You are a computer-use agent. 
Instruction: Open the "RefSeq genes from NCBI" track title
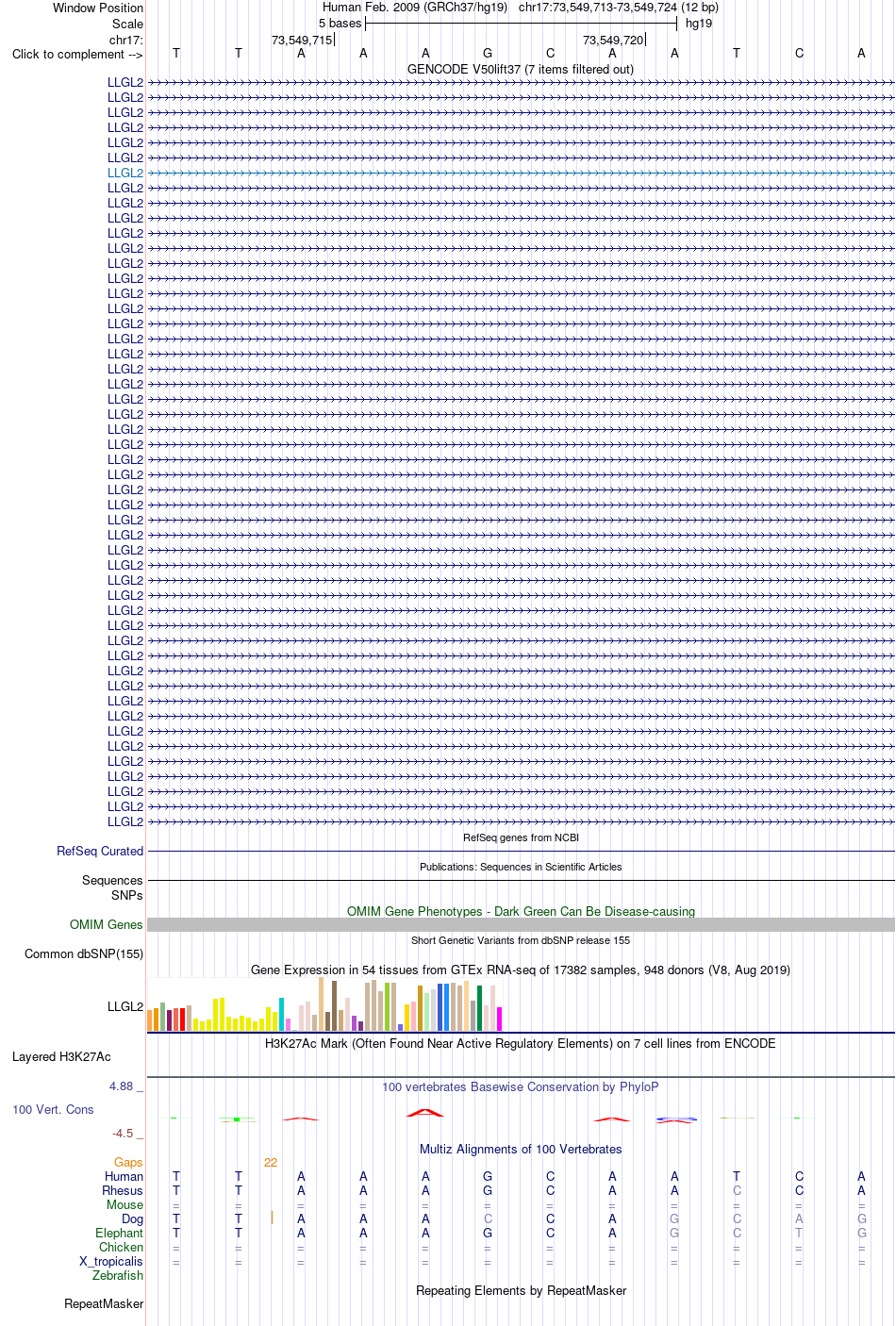click(x=521, y=837)
